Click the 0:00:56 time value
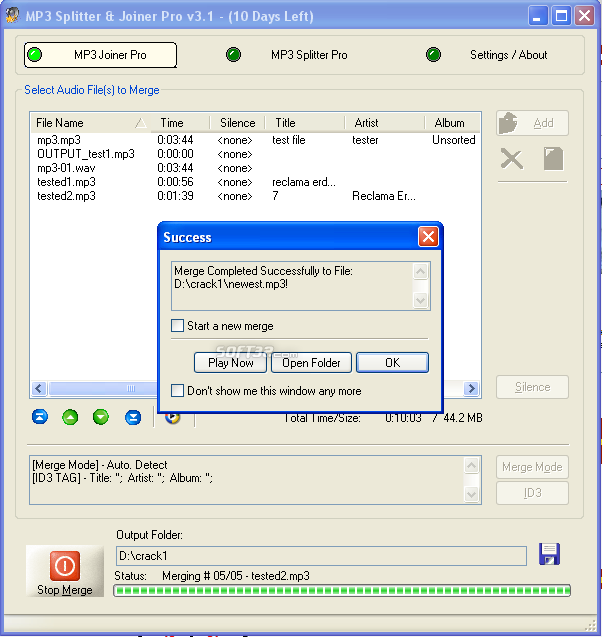602x637 pixels. (175, 182)
